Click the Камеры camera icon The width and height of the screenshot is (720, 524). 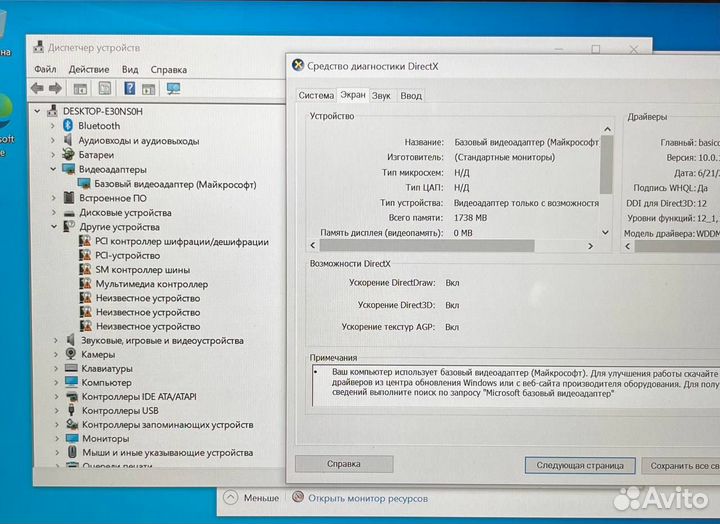click(71, 354)
